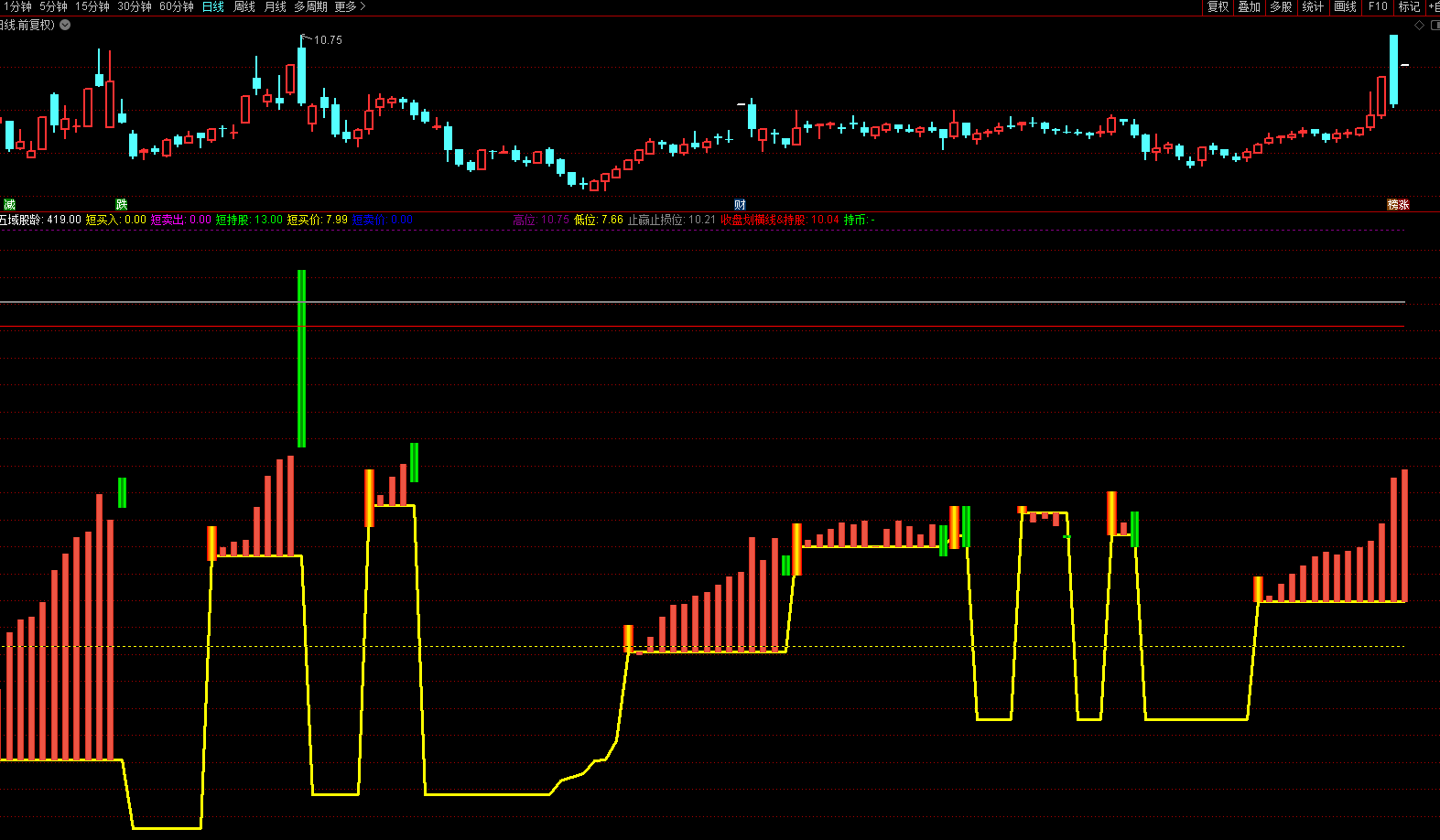The width and height of the screenshot is (1440, 840).
Task: Open the 画线 drawing tool
Action: [x=1345, y=6]
